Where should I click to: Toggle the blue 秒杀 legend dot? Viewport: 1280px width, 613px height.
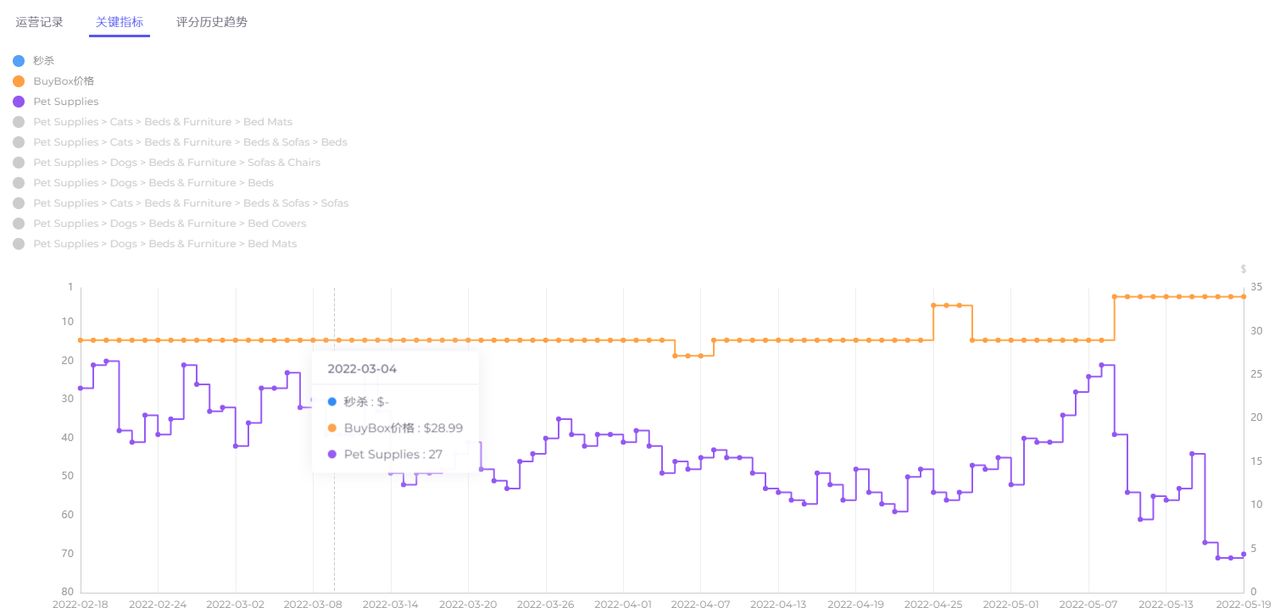19,61
